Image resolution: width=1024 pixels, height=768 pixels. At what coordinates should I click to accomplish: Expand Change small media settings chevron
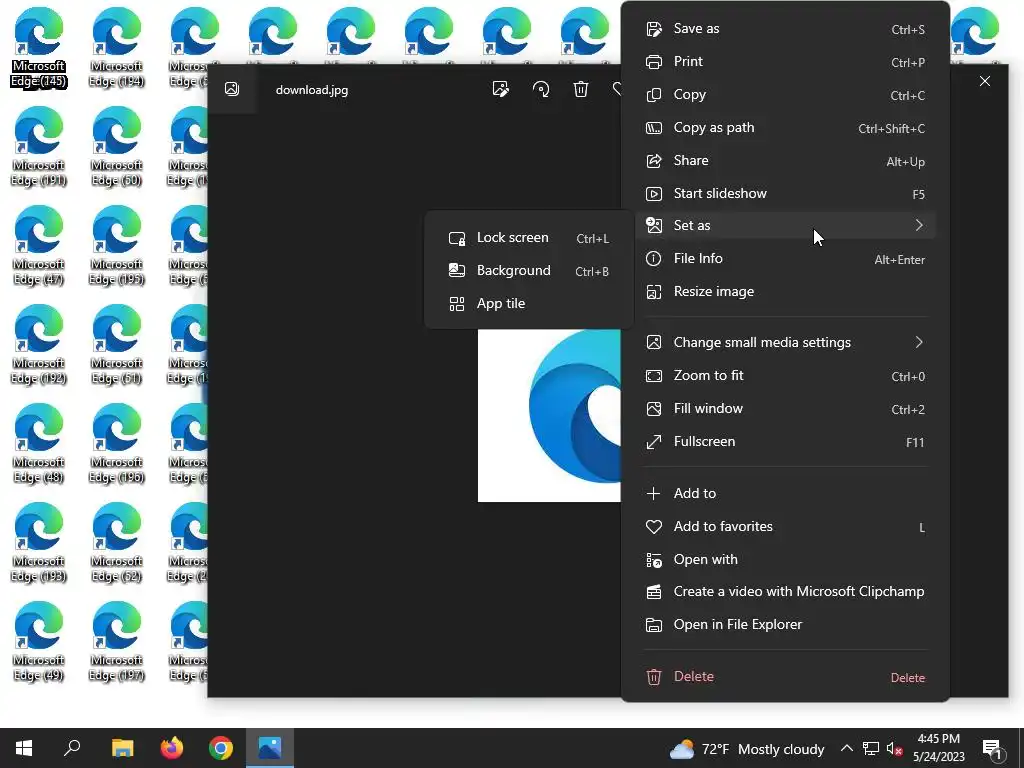tap(919, 342)
